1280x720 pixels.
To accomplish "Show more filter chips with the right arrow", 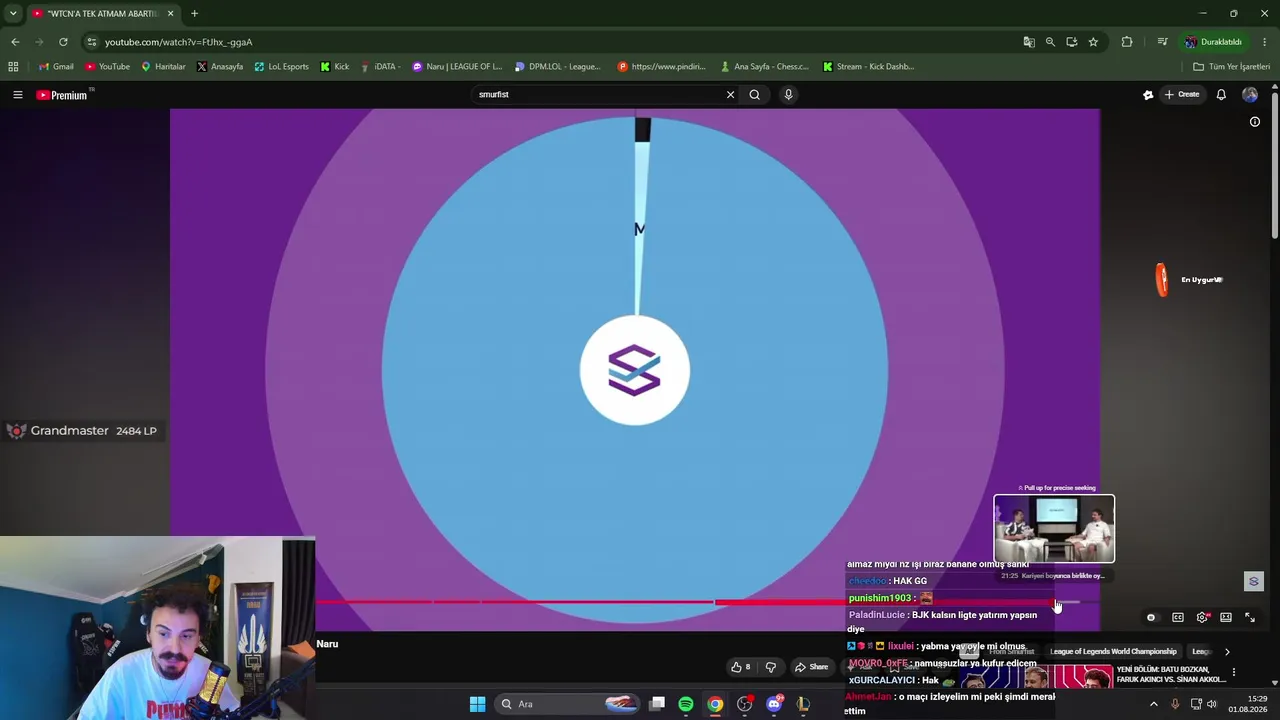I will pyautogui.click(x=1227, y=652).
